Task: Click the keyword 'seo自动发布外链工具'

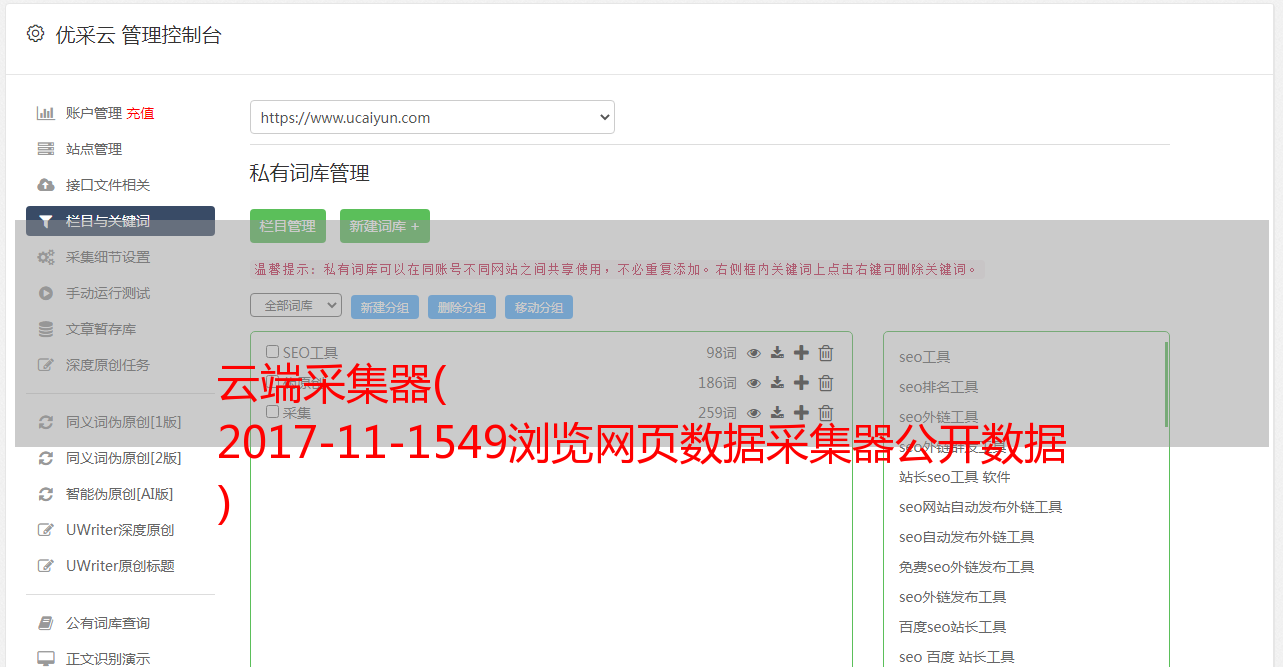Action: [x=967, y=537]
